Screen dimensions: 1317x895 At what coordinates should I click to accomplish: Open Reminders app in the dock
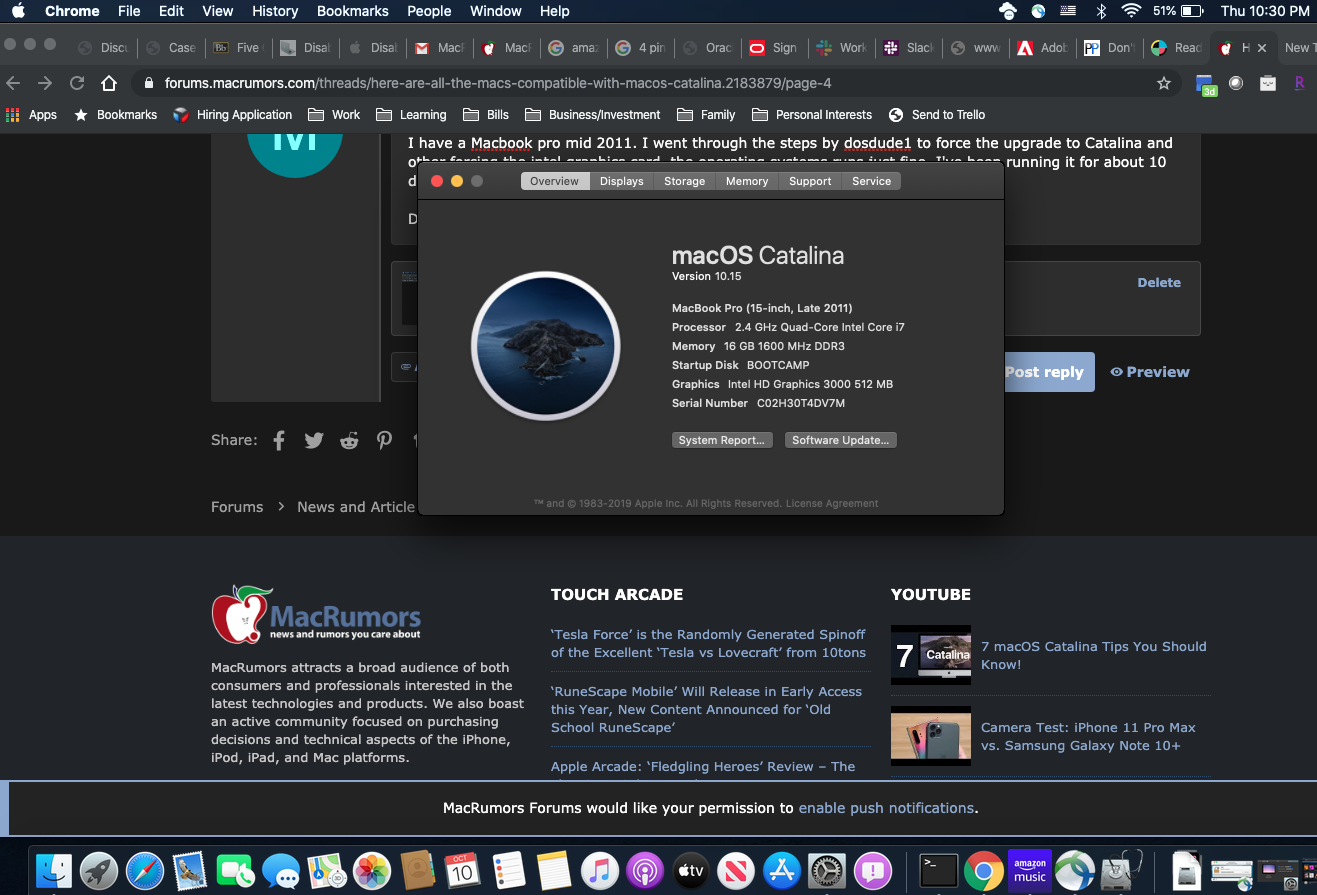click(x=508, y=871)
